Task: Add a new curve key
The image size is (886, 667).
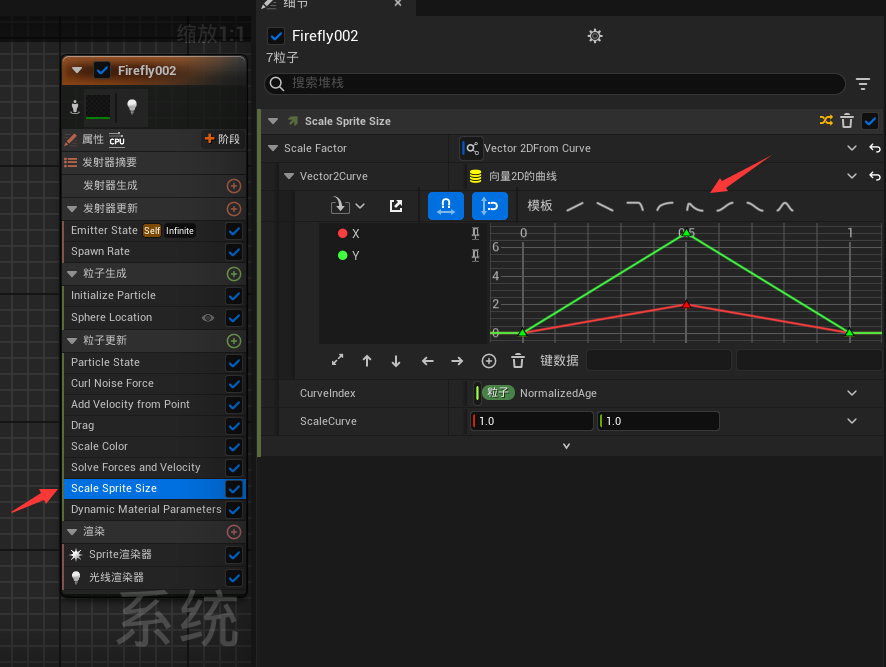Action: 489,361
